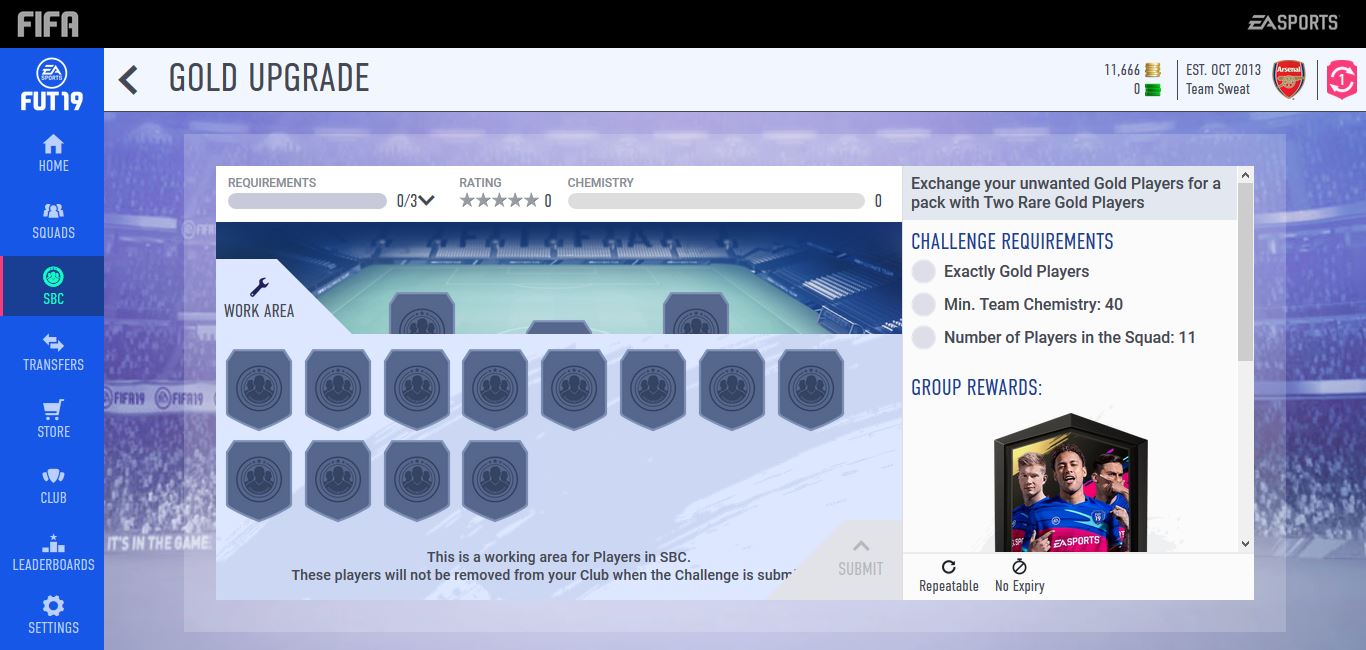Click the 11,666 coins balance

tap(1132, 70)
